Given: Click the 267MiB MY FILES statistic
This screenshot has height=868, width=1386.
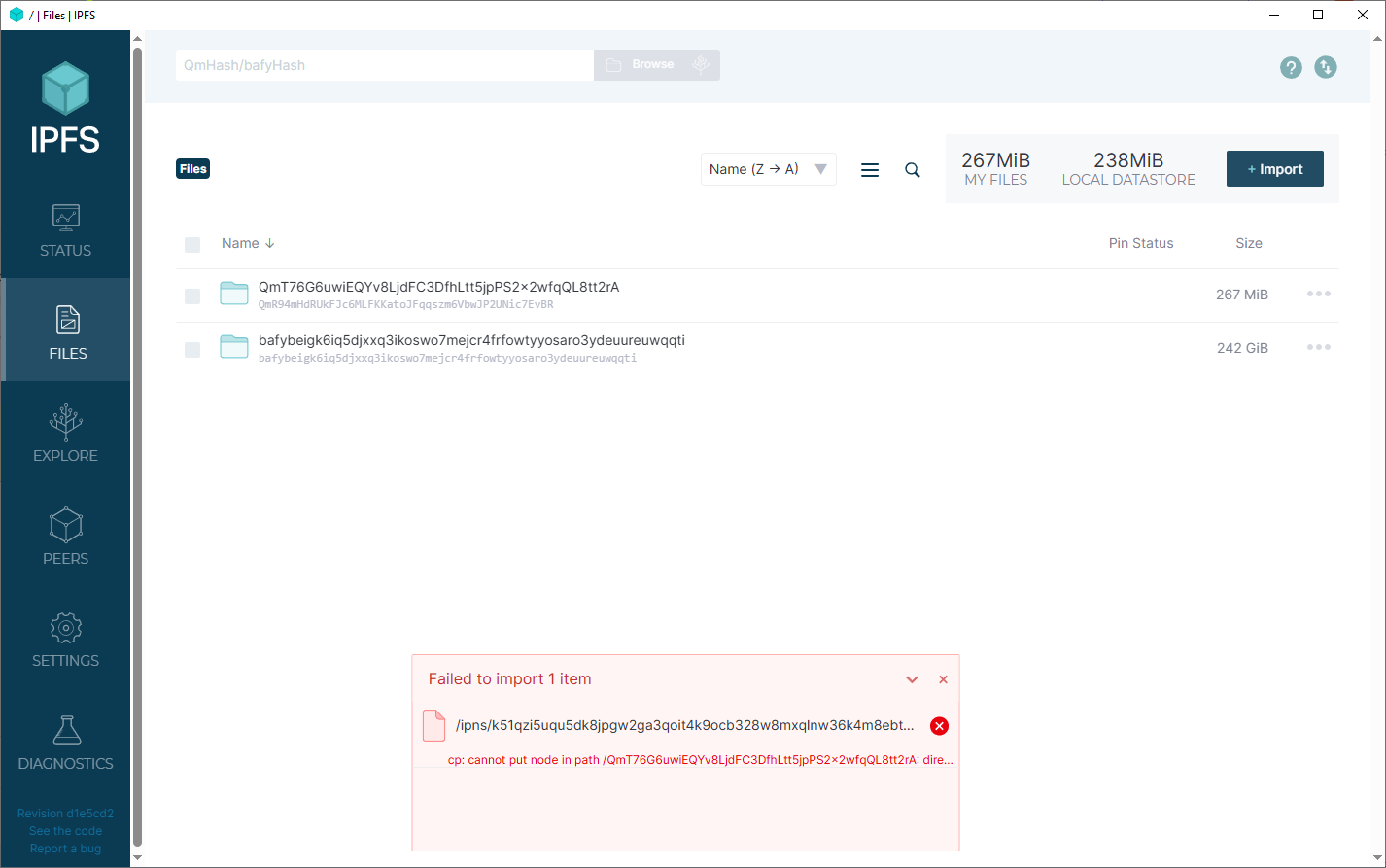Looking at the screenshot, I should tap(995, 169).
